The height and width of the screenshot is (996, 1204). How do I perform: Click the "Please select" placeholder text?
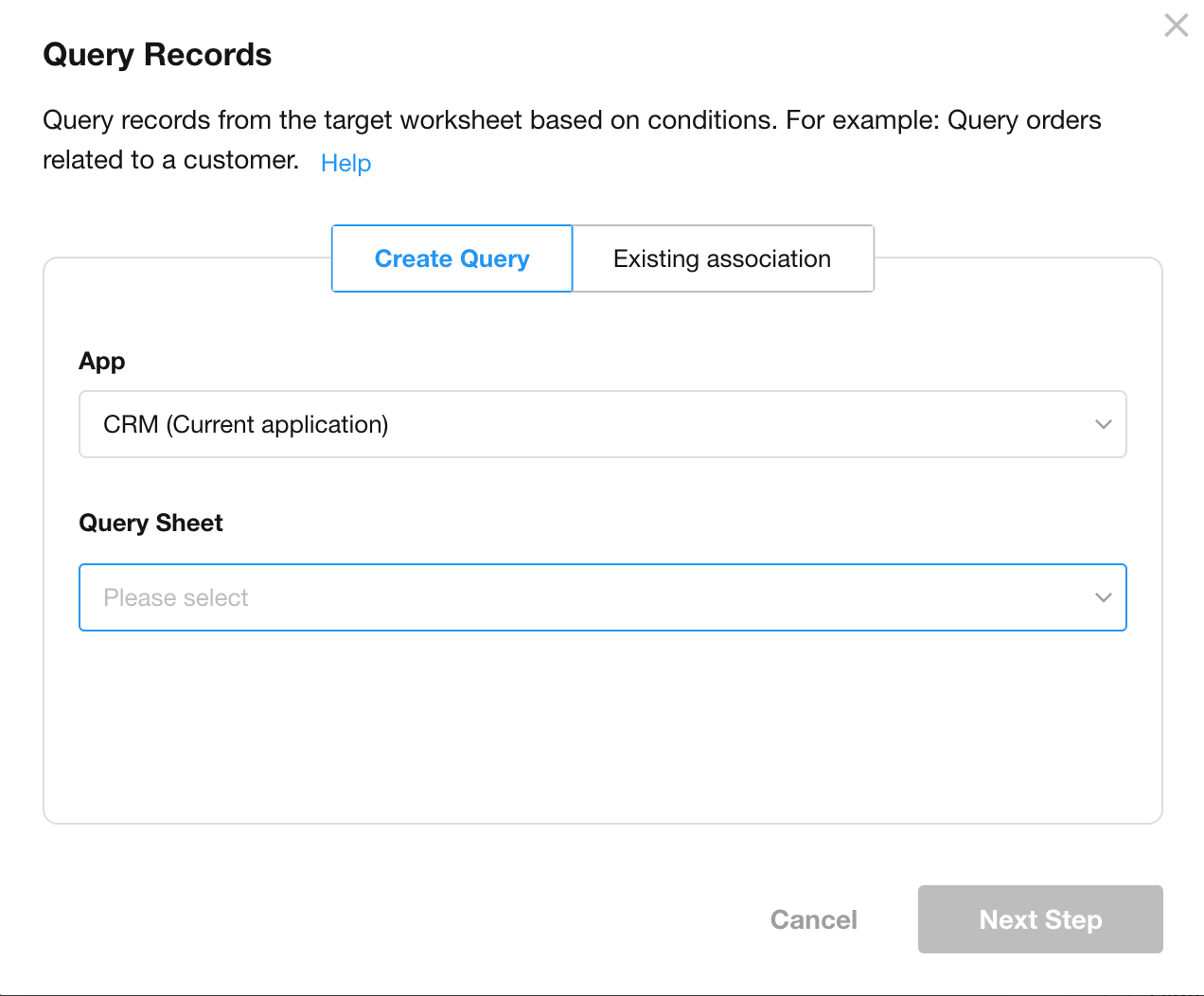[x=176, y=597]
